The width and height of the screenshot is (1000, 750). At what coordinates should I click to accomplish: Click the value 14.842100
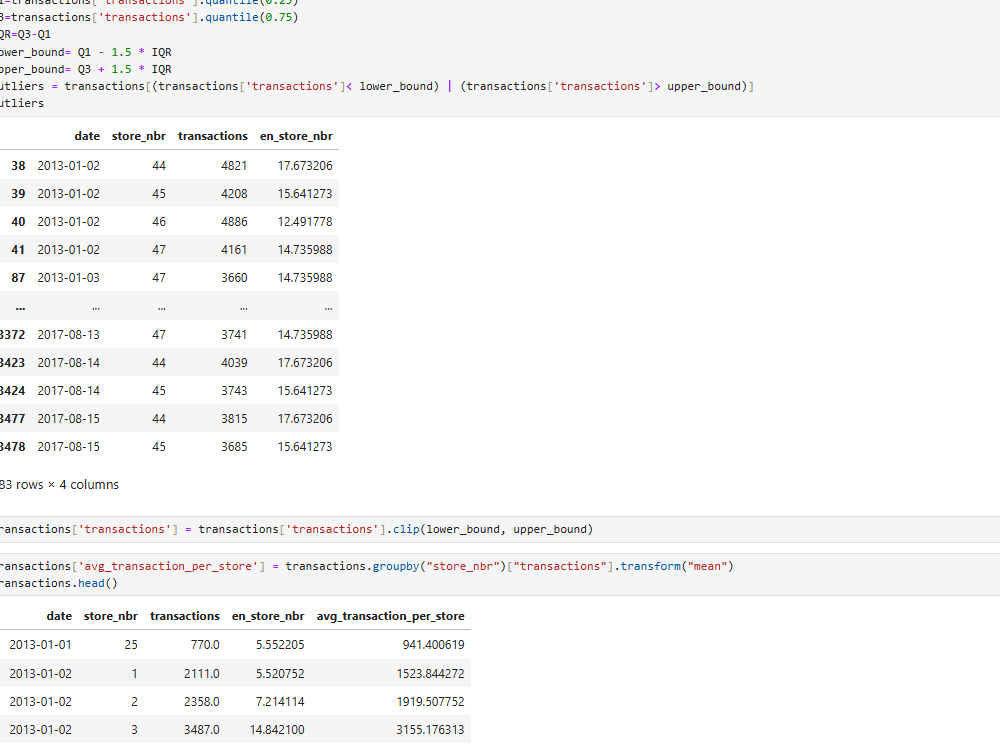(x=277, y=730)
